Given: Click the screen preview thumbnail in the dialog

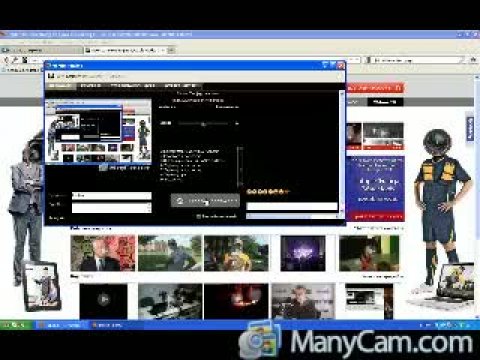Looking at the screenshot, I should 98,131.
